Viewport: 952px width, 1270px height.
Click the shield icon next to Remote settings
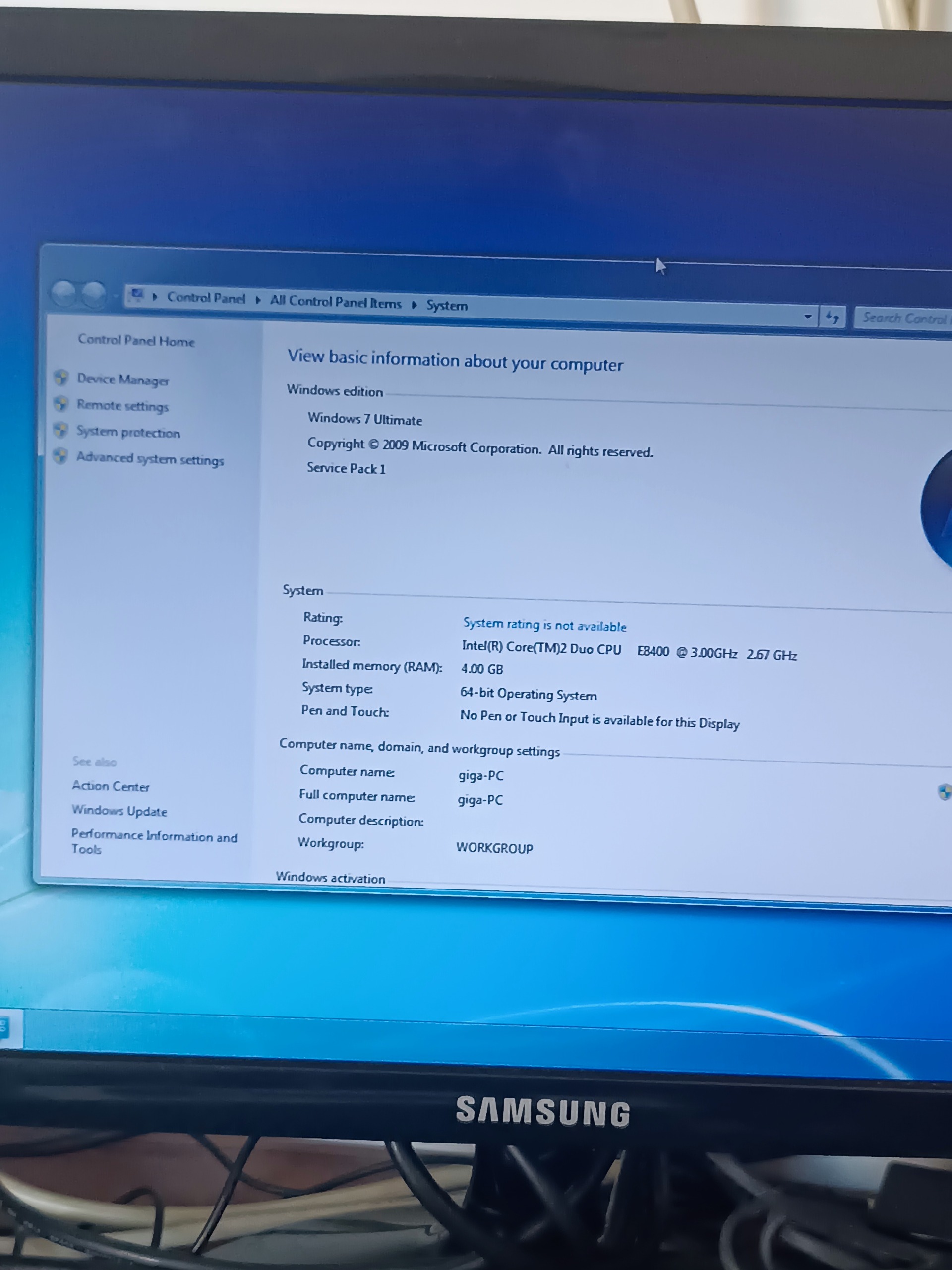(61, 404)
